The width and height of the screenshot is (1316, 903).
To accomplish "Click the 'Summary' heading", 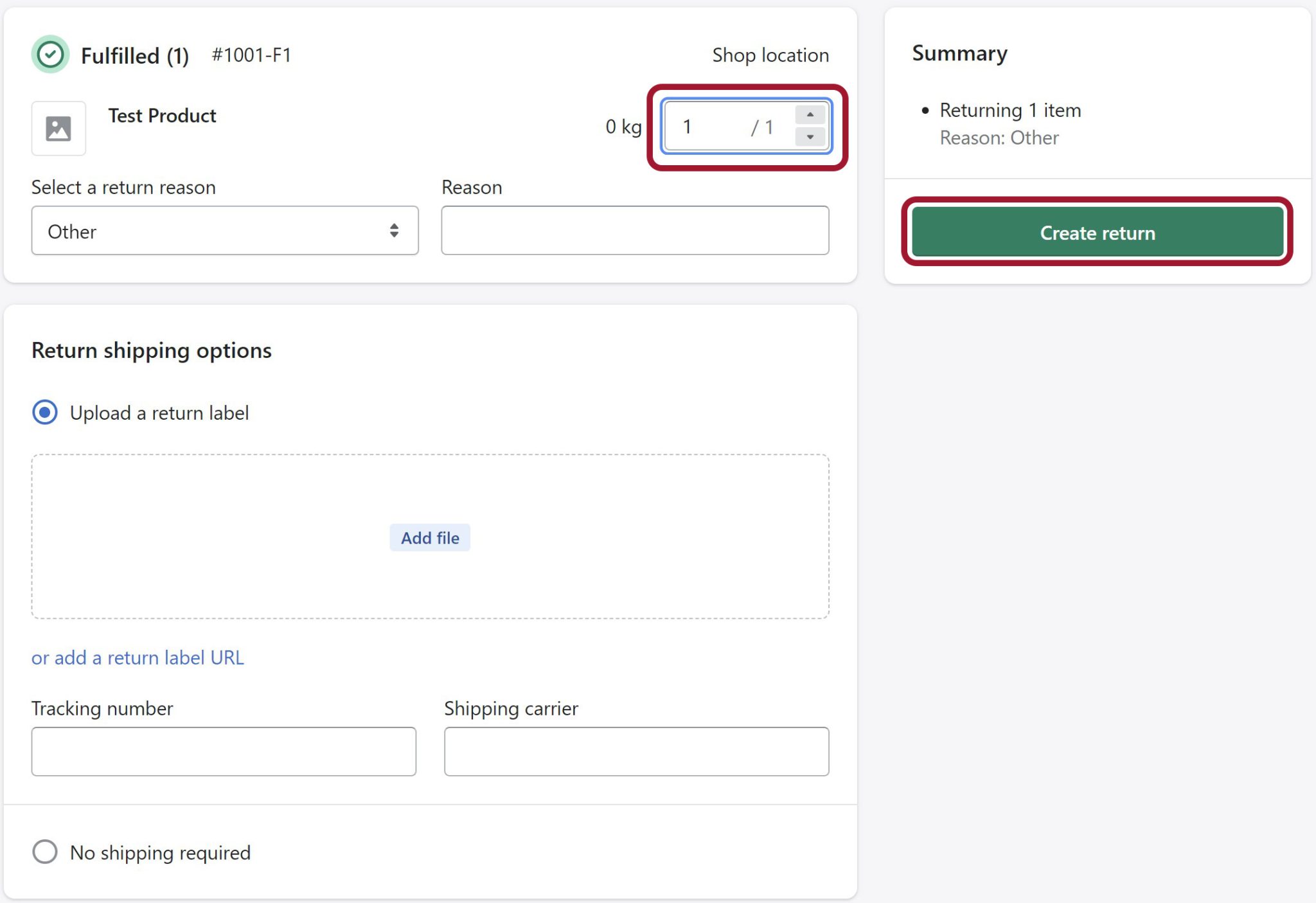I will coord(959,53).
